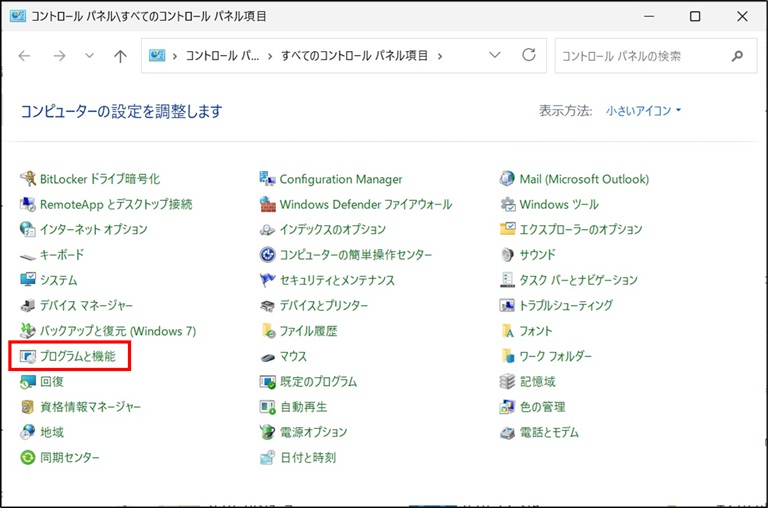Click the 日付と時刻 icon
The height and width of the screenshot is (508, 768).
pos(267,458)
